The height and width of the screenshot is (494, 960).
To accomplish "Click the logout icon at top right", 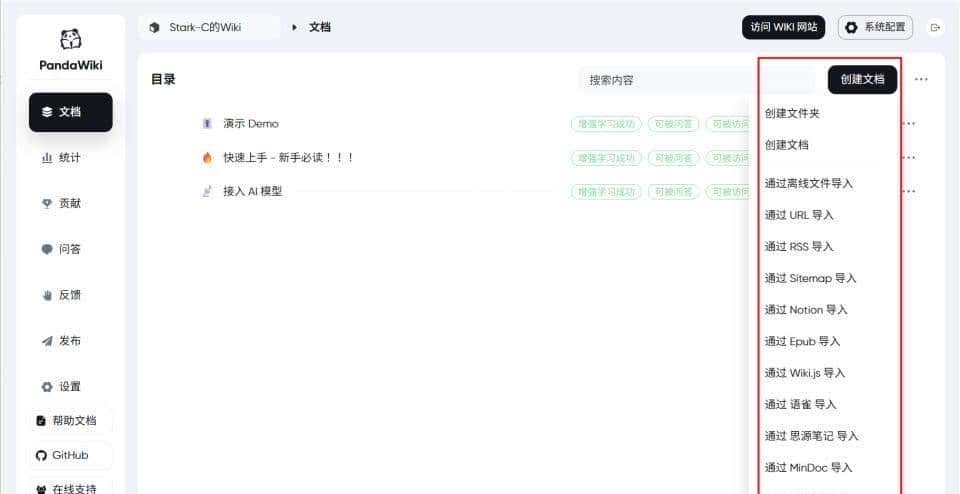I will click(x=935, y=27).
